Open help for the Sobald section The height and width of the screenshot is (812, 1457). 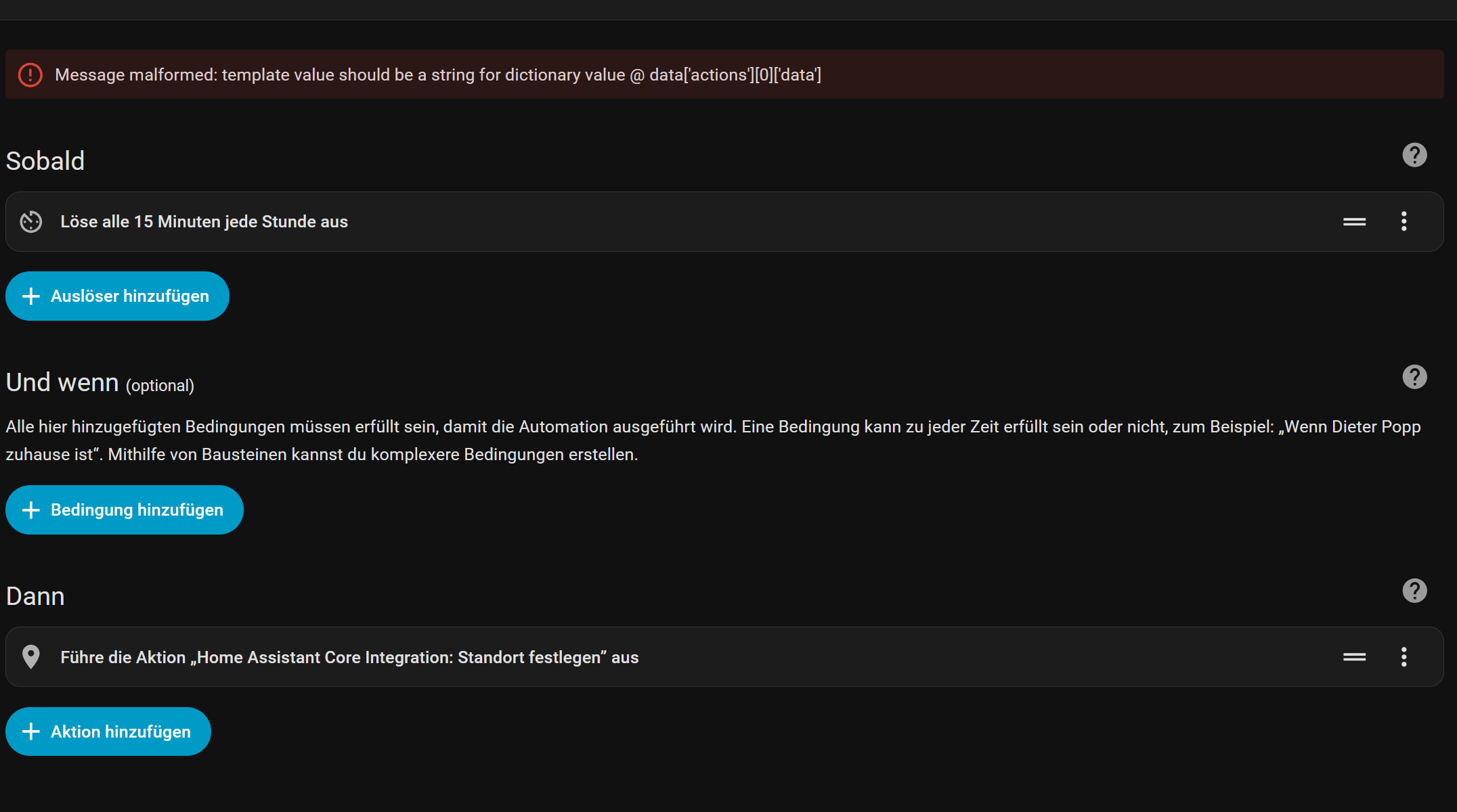pyautogui.click(x=1414, y=156)
